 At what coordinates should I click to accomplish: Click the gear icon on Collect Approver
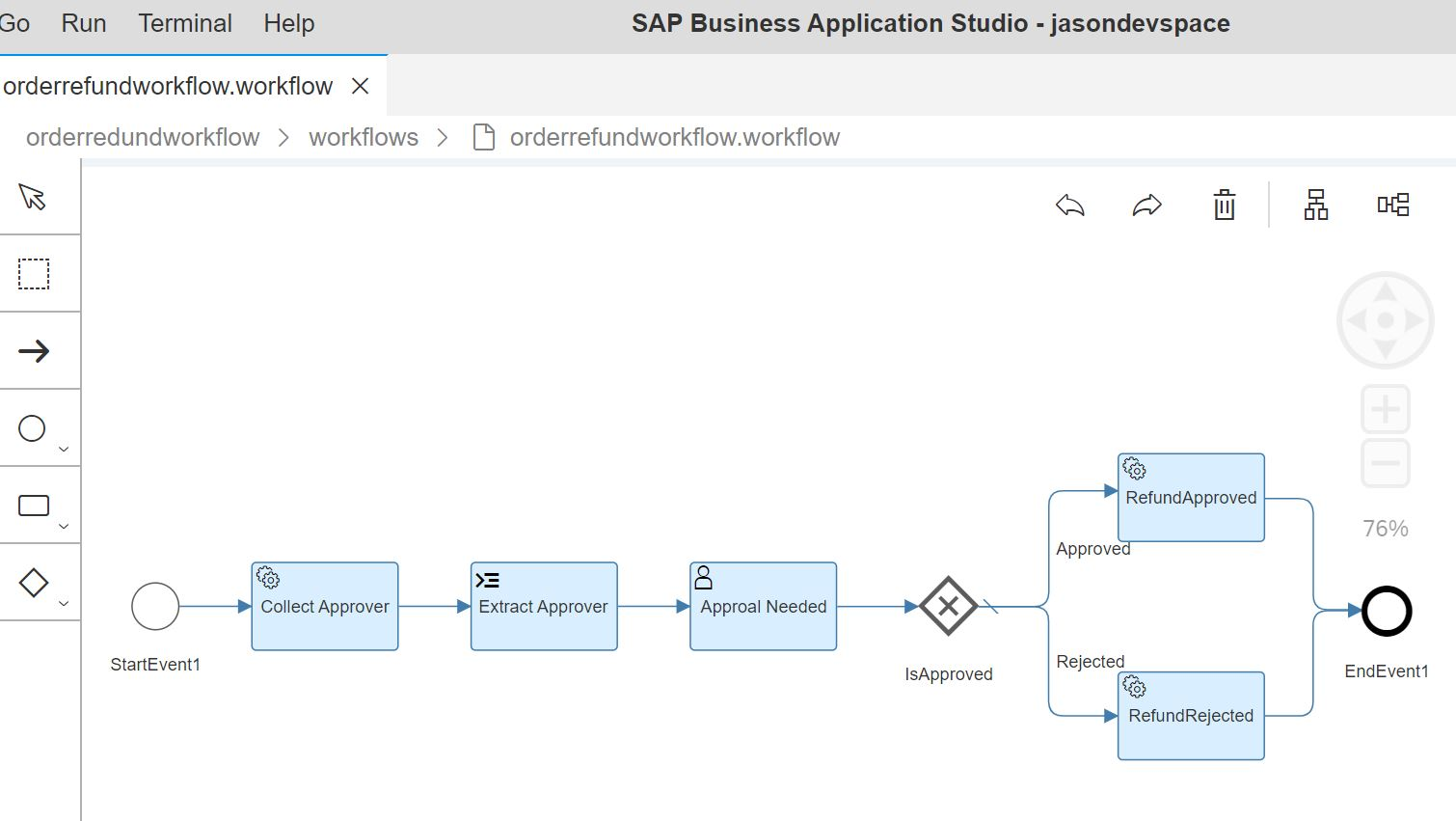(x=268, y=578)
